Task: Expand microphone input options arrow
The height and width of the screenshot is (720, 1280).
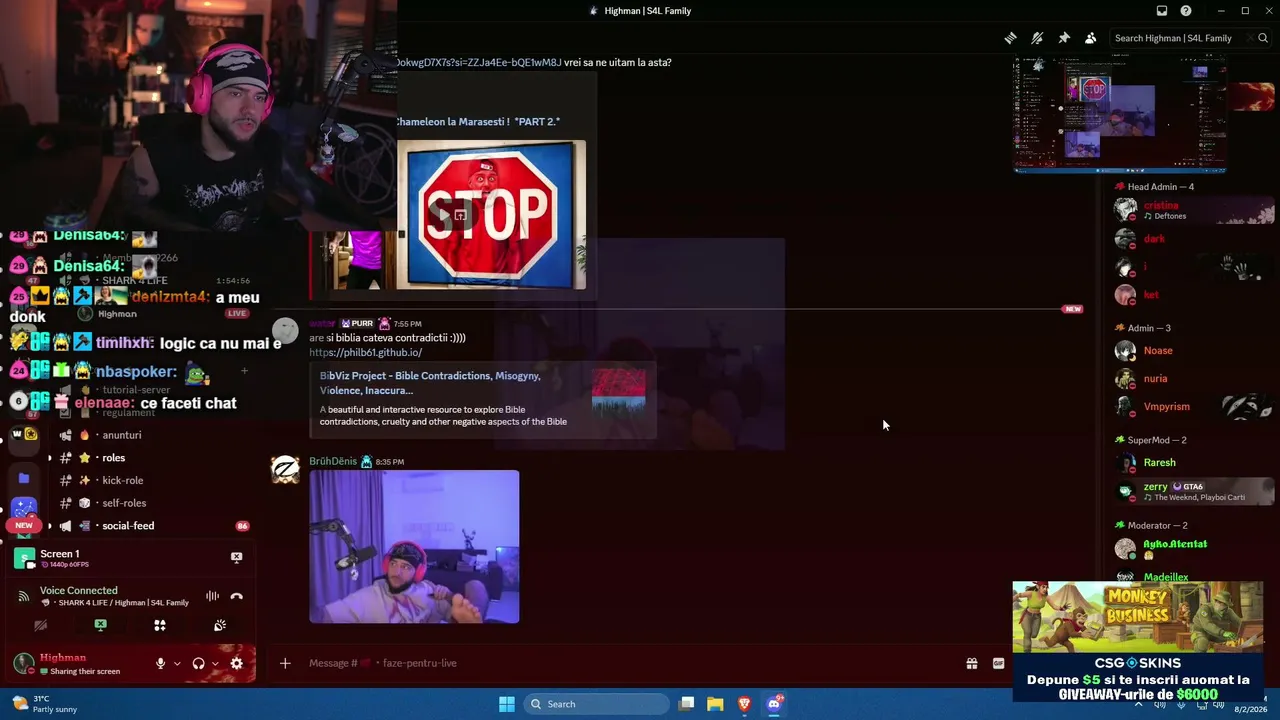Action: [177, 663]
